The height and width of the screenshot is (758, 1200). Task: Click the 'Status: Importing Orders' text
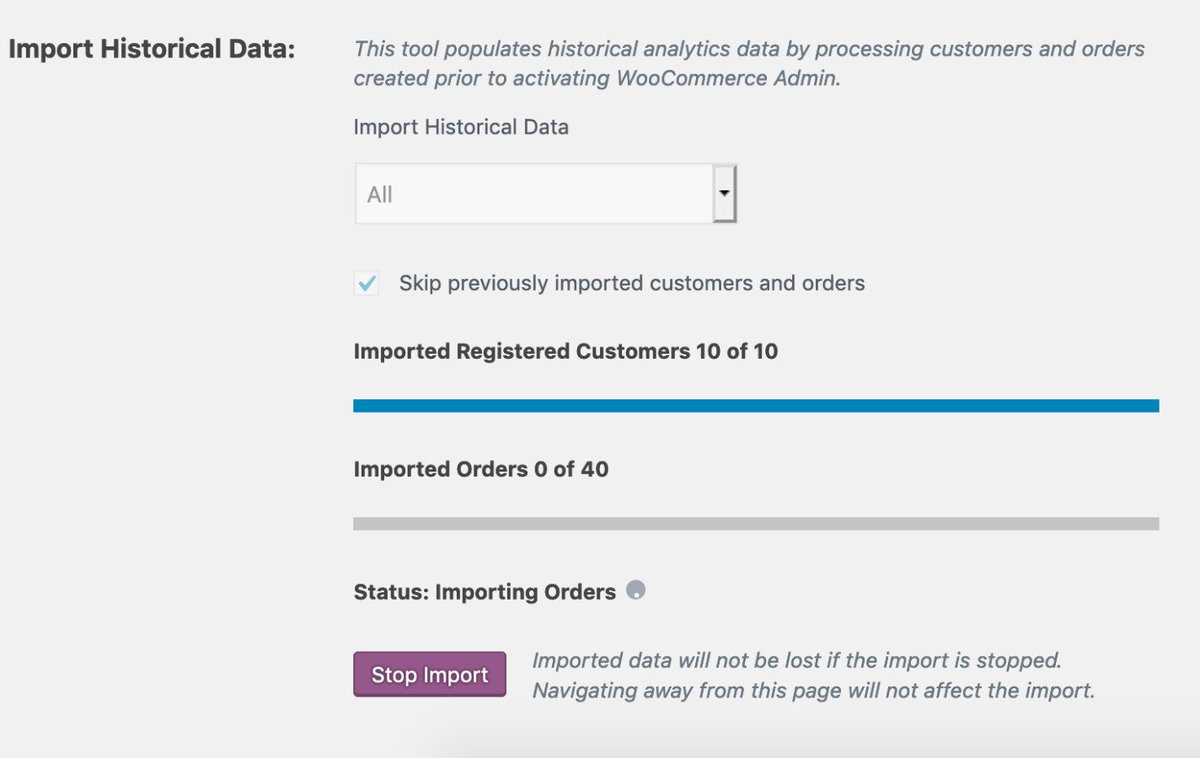tap(484, 592)
